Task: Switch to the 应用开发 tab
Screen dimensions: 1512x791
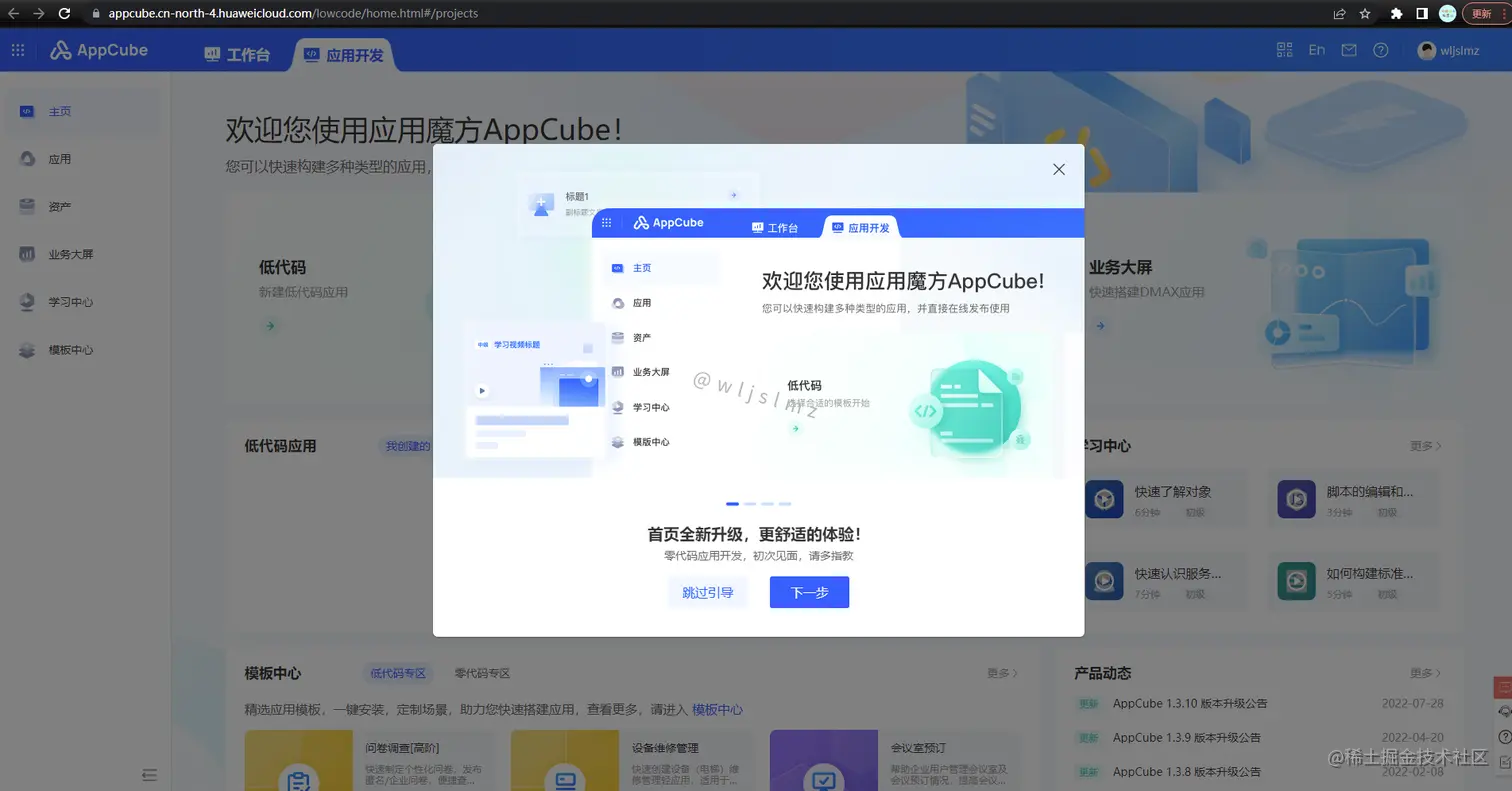Action: pyautogui.click(x=345, y=55)
